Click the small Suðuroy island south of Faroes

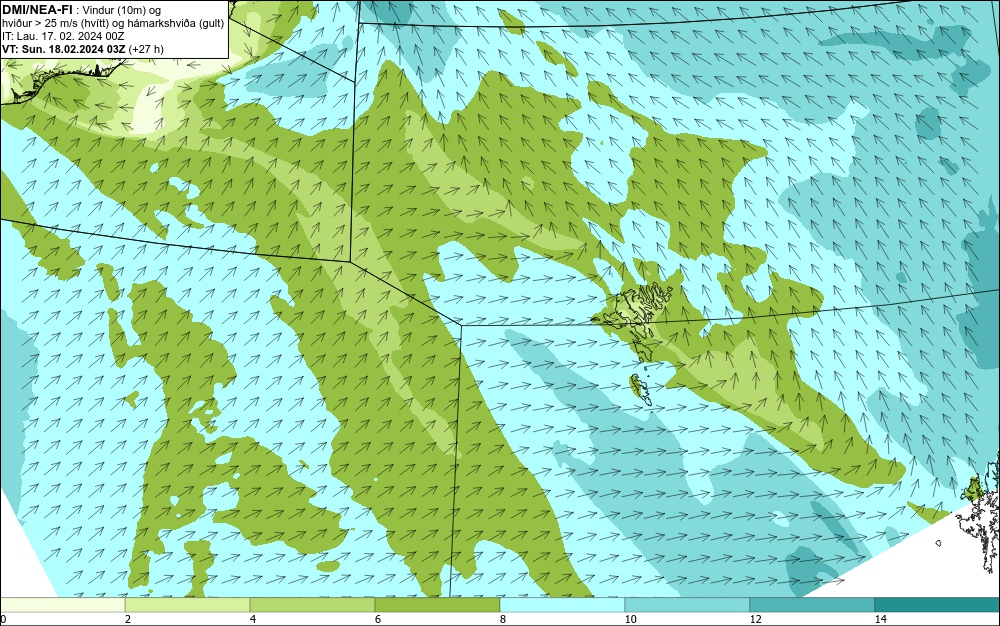click(640, 389)
